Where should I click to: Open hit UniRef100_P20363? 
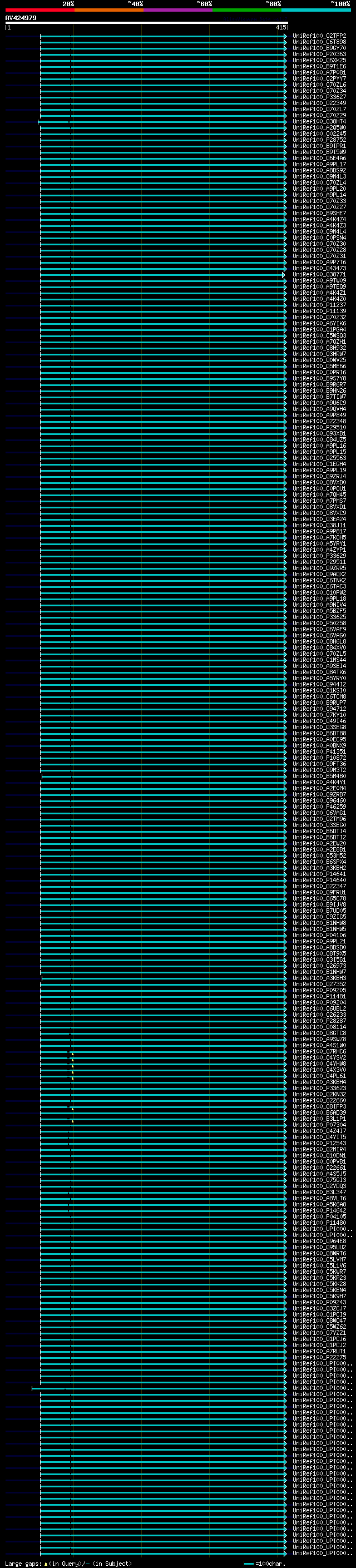[x=319, y=54]
